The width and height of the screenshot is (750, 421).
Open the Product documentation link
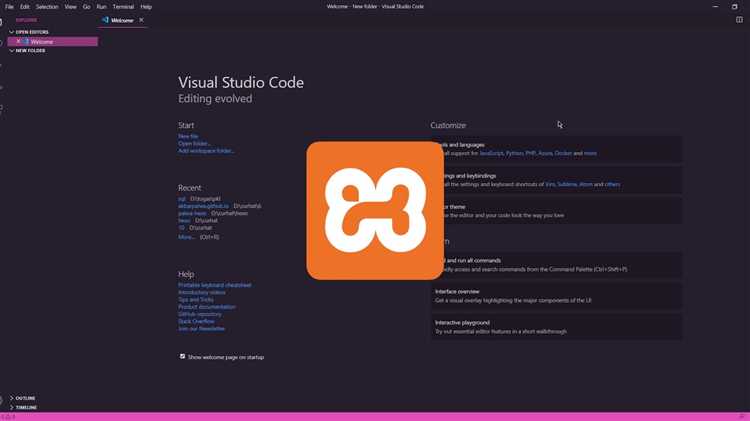point(207,307)
